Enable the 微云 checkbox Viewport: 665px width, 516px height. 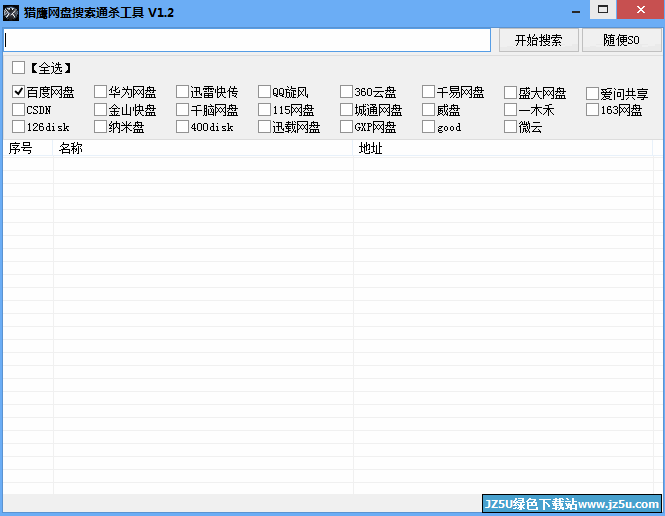(511, 126)
